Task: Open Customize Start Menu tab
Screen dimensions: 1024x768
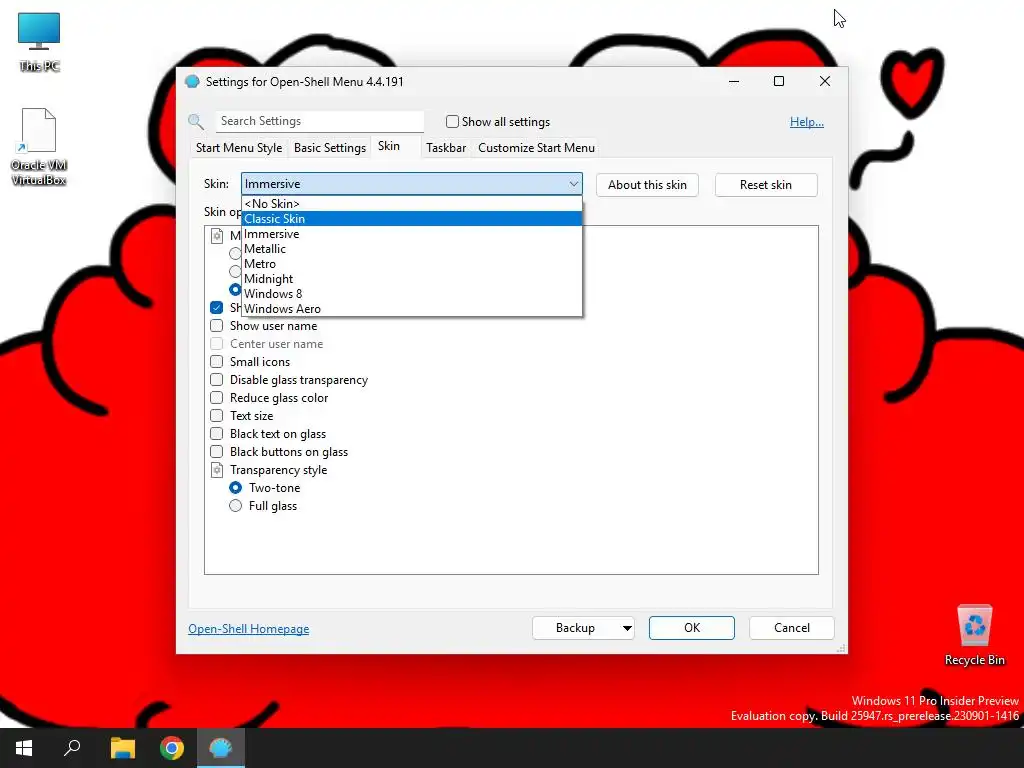Action: click(536, 148)
